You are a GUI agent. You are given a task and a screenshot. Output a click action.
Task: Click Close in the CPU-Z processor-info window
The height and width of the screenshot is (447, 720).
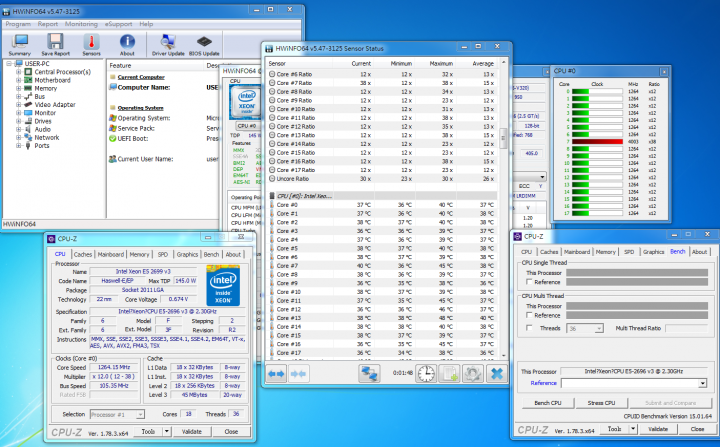tap(231, 431)
